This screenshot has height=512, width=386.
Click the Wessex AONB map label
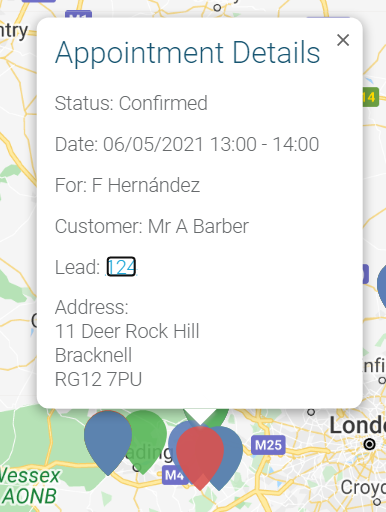click(x=29, y=486)
